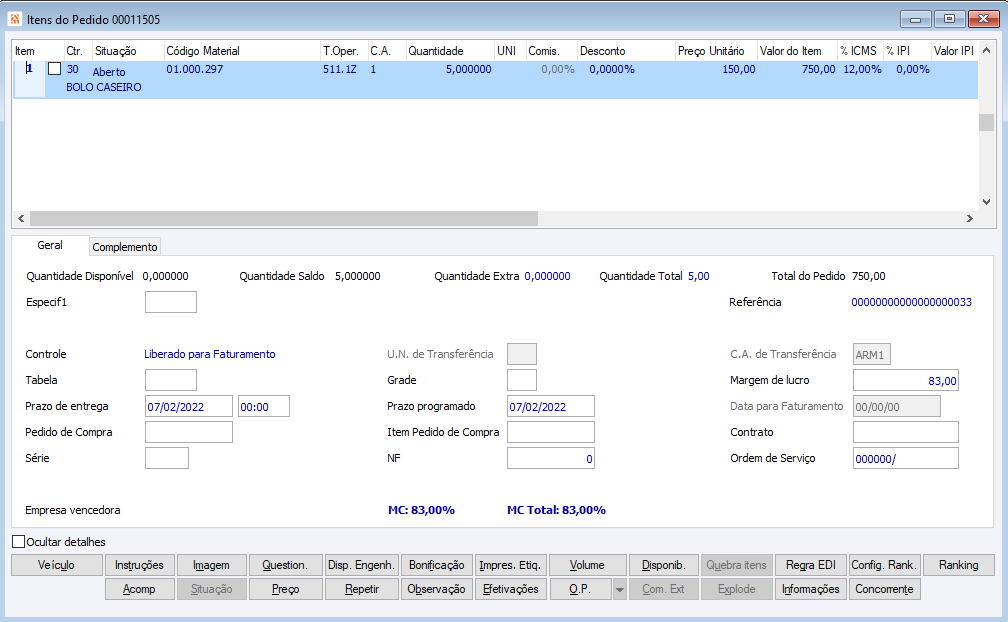
Task: Click the Config. Rank. button
Action: click(884, 565)
